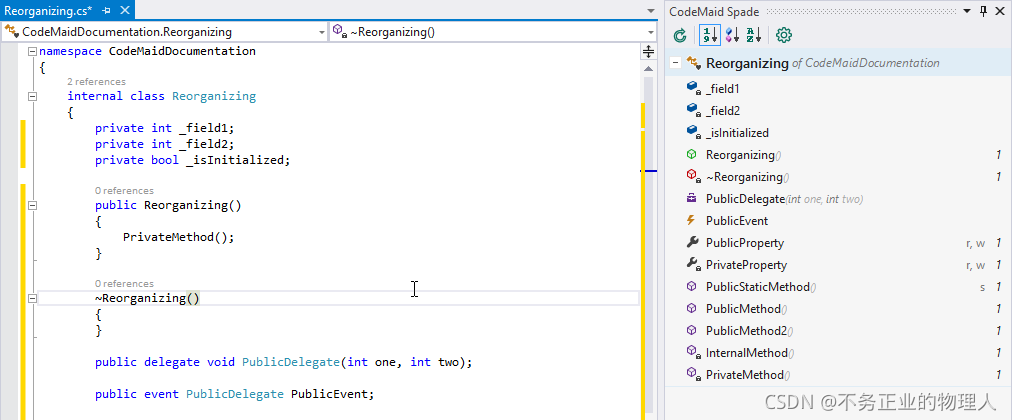Click 'Reorganizing' class name in declaration
This screenshot has height=420, width=1012.
(x=214, y=96)
